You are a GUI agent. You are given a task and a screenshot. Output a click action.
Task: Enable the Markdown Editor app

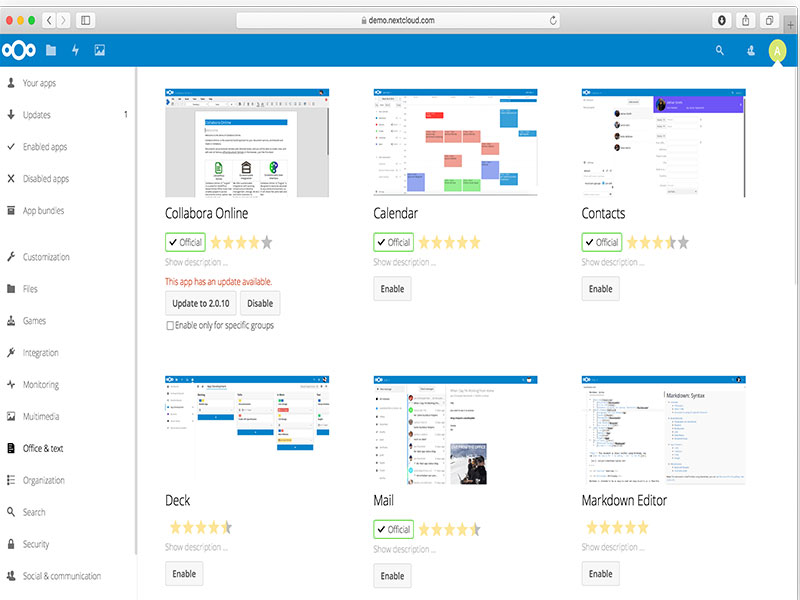pos(601,573)
